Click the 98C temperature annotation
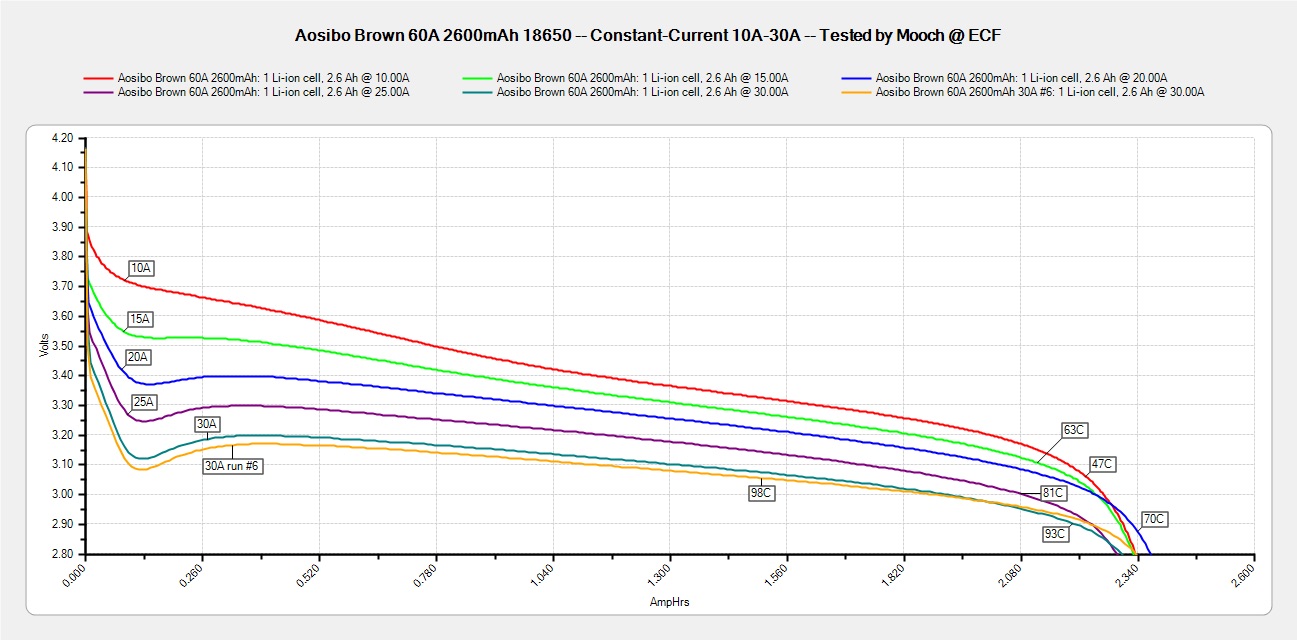The image size is (1297, 640). (x=762, y=493)
